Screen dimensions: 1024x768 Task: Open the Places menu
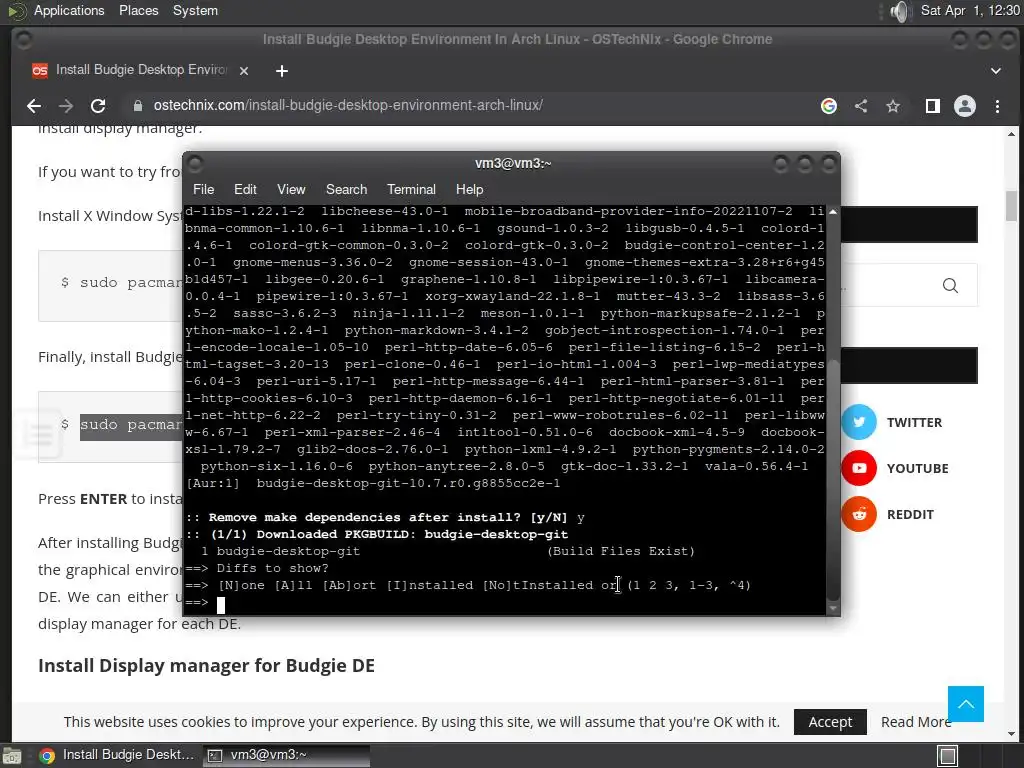138,11
